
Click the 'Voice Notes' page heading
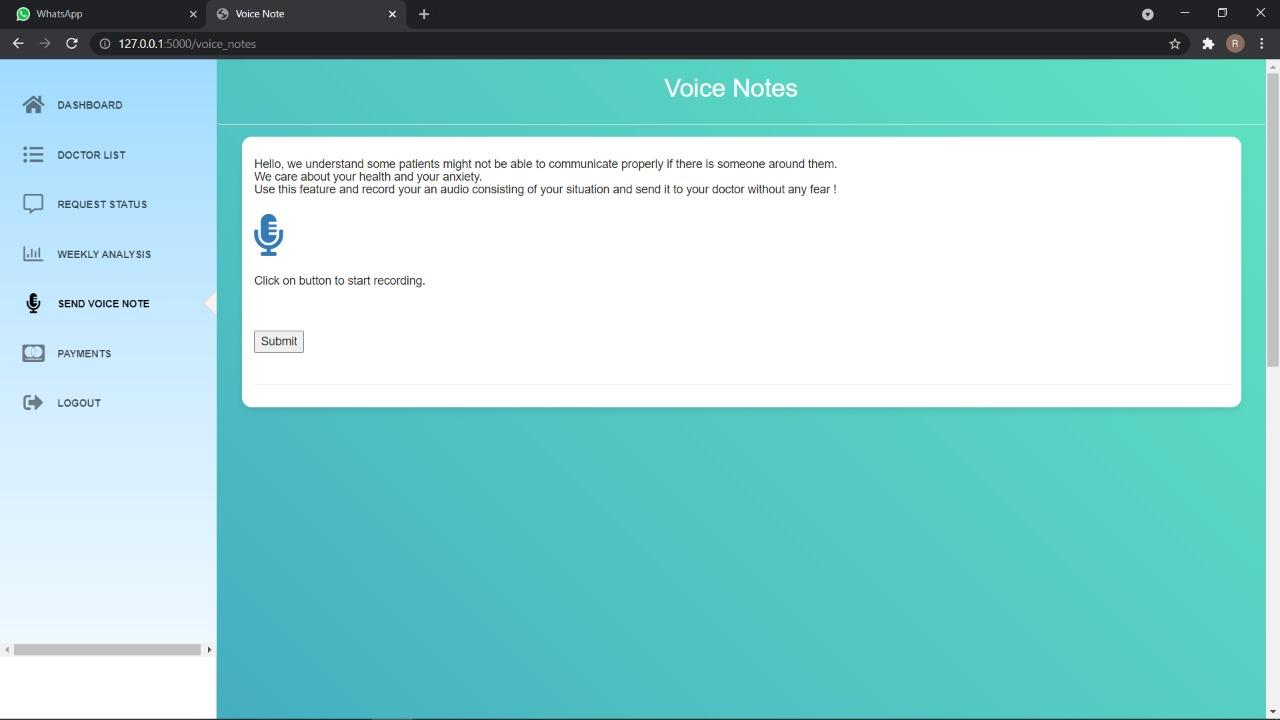pyautogui.click(x=731, y=88)
